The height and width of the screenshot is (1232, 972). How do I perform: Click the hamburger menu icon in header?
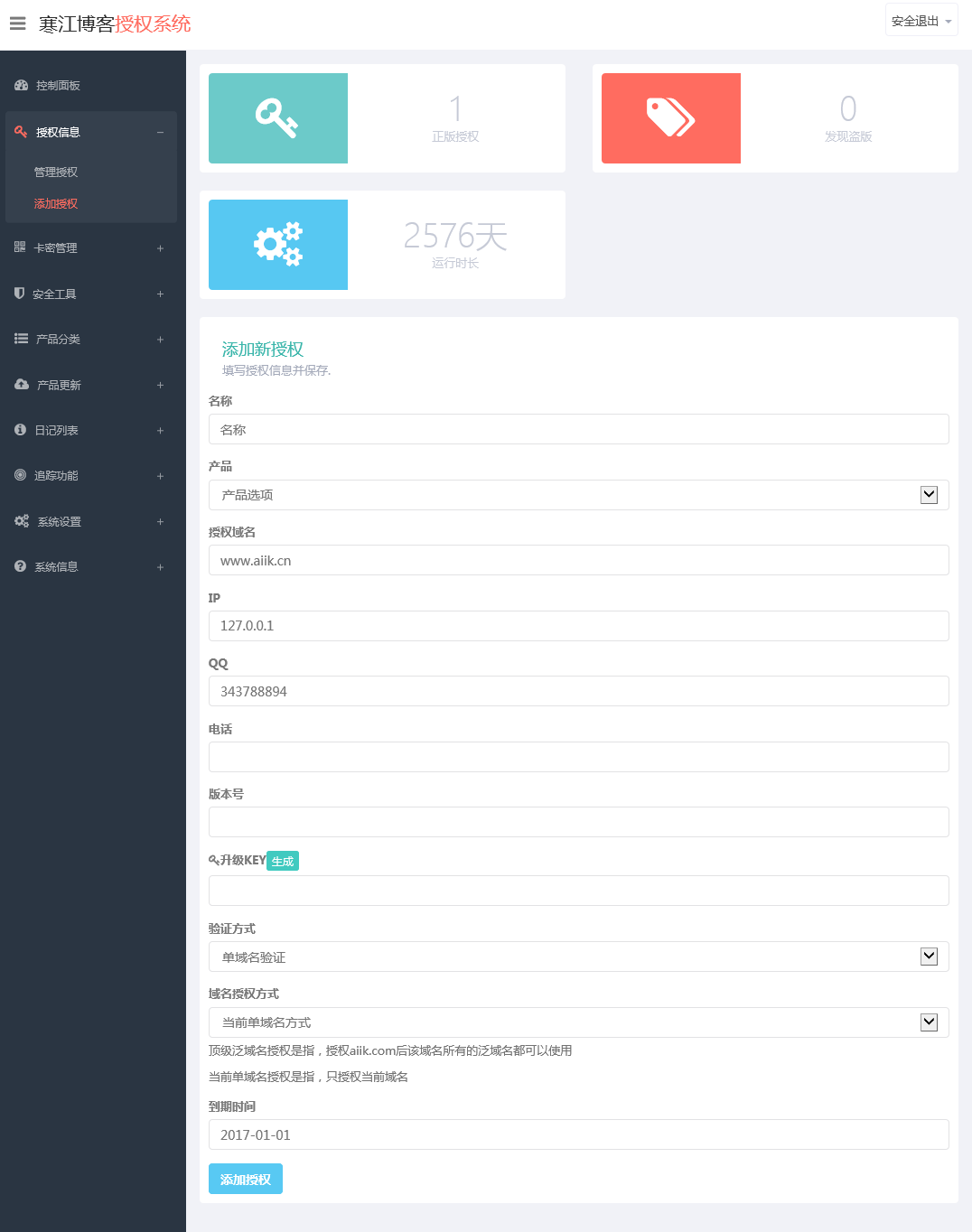pyautogui.click(x=18, y=23)
